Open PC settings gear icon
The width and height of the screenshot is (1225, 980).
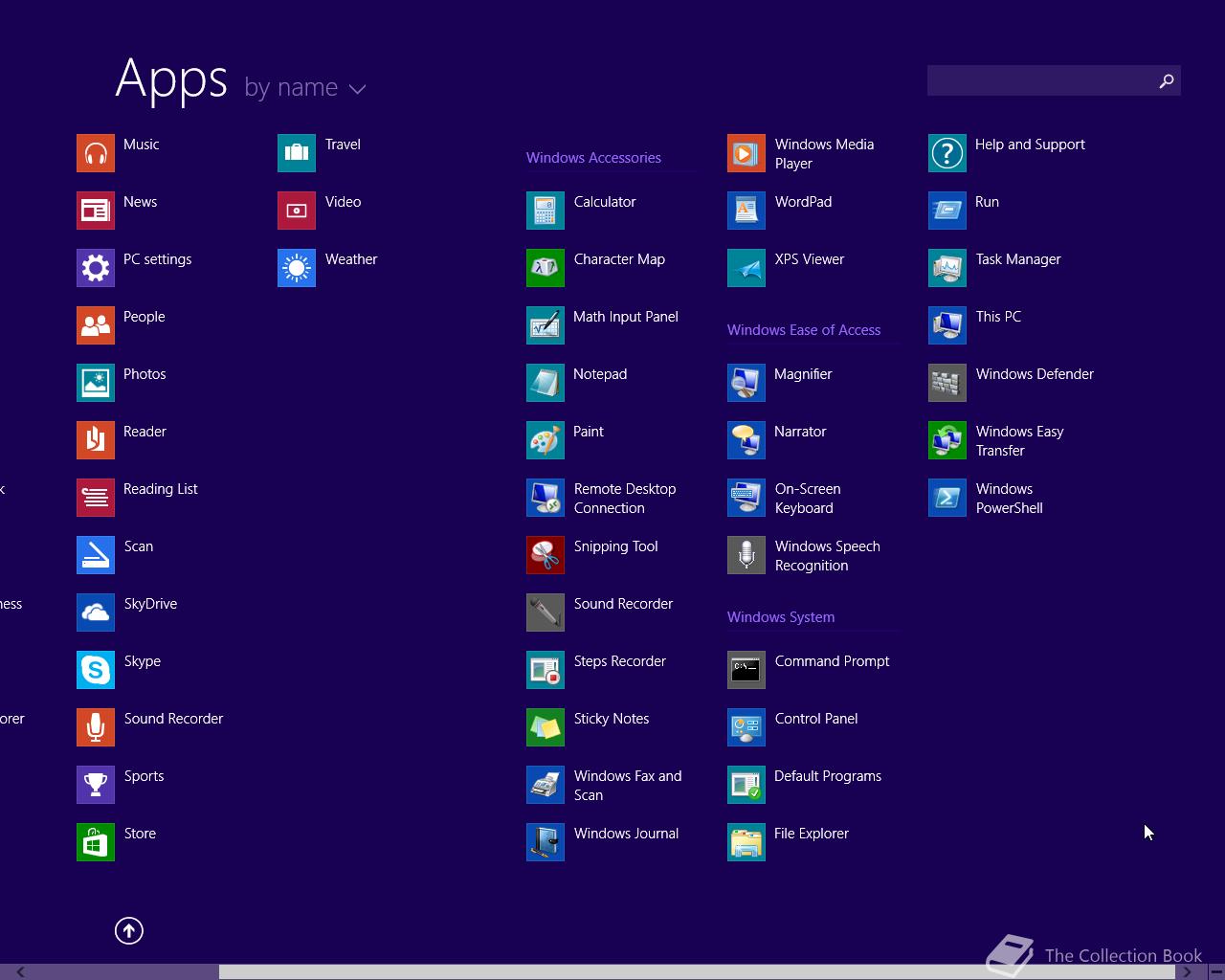tap(96, 268)
